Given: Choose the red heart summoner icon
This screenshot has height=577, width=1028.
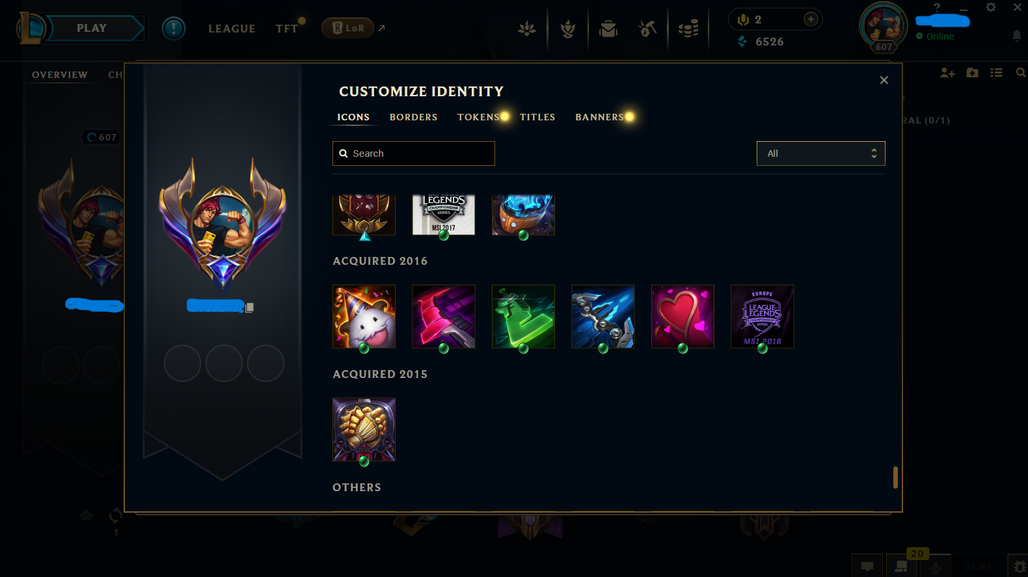Looking at the screenshot, I should (682, 317).
